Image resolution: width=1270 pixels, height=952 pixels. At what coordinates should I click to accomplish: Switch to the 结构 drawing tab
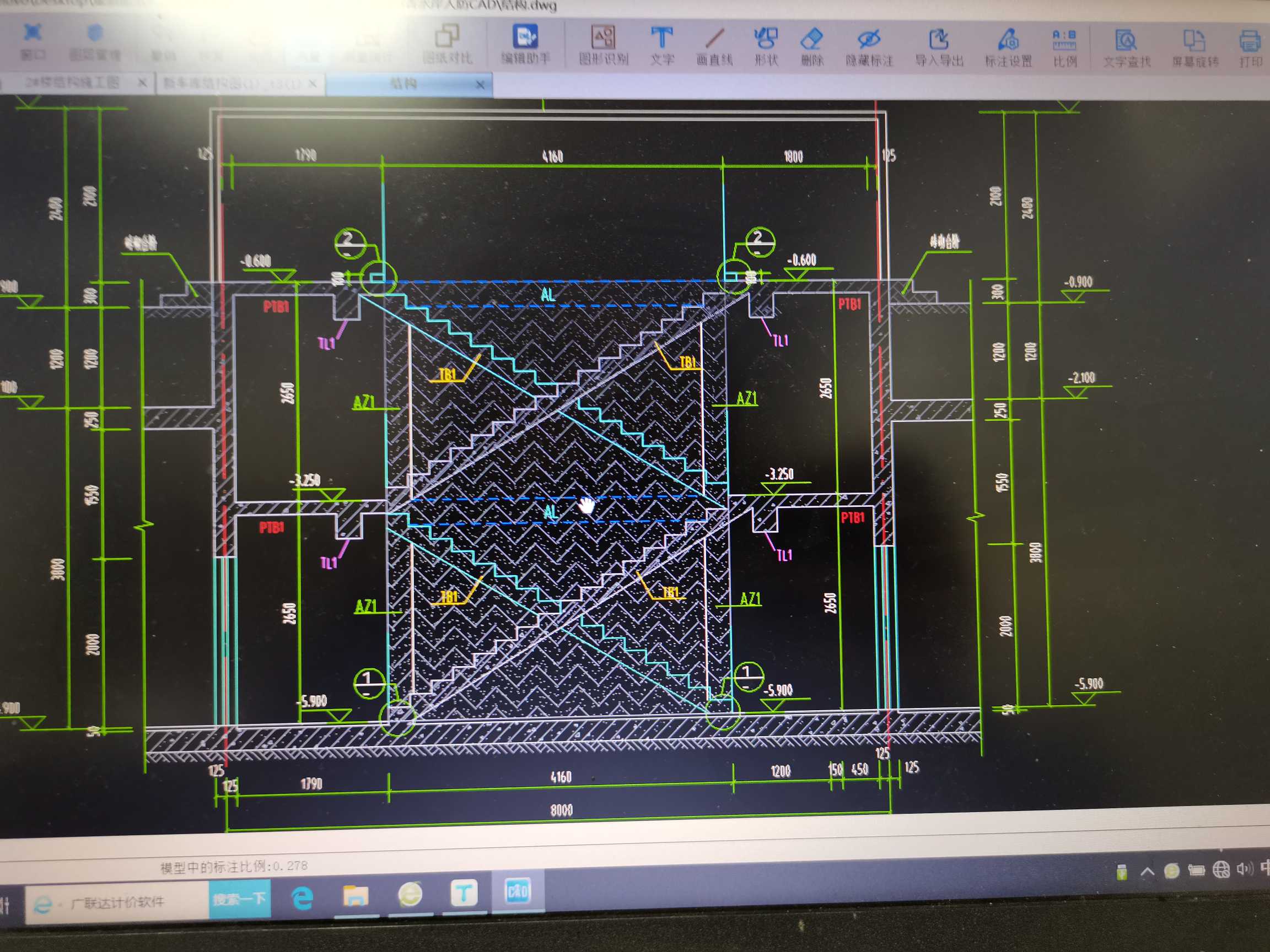point(403,84)
